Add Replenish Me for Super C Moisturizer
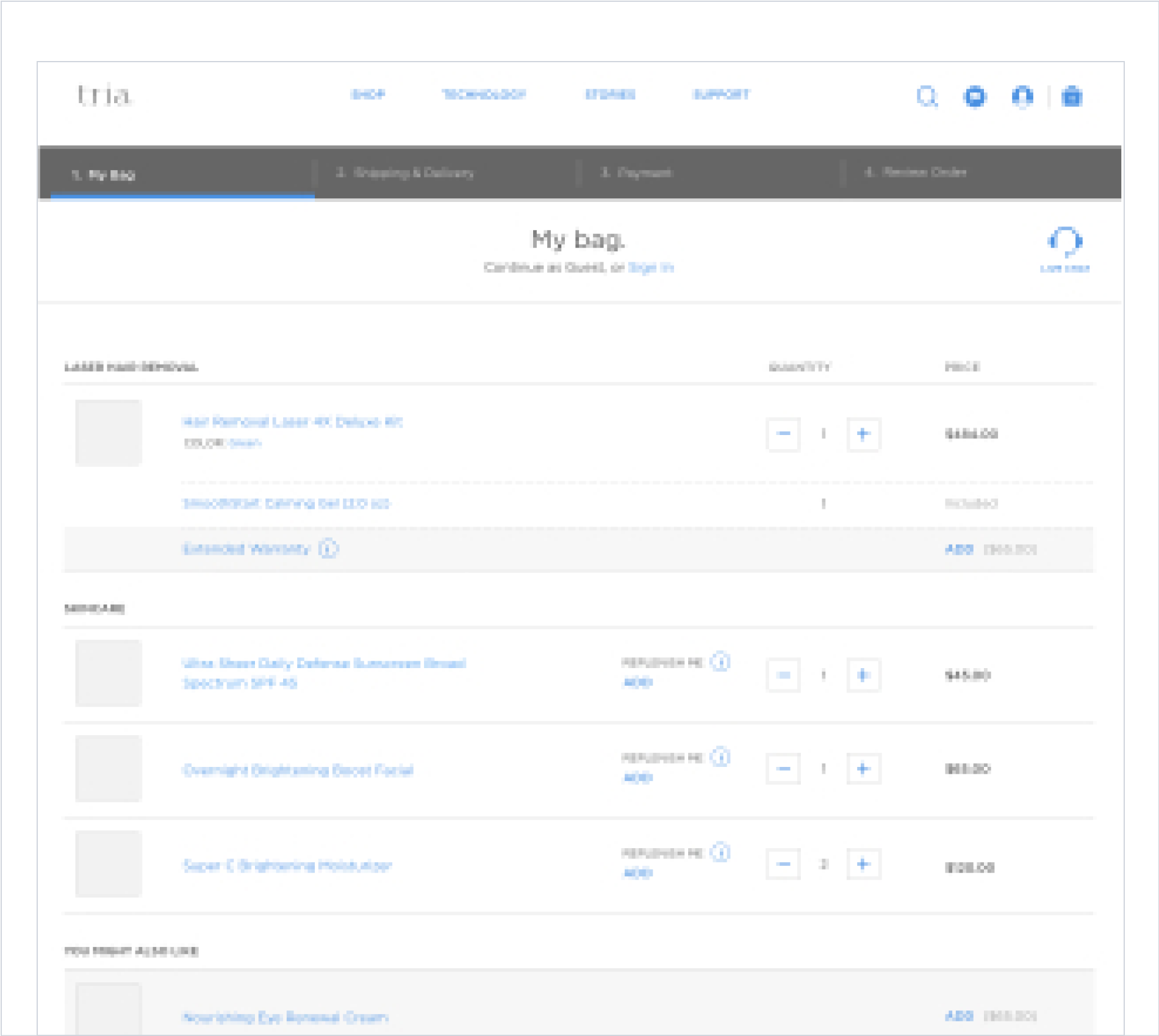 (637, 873)
